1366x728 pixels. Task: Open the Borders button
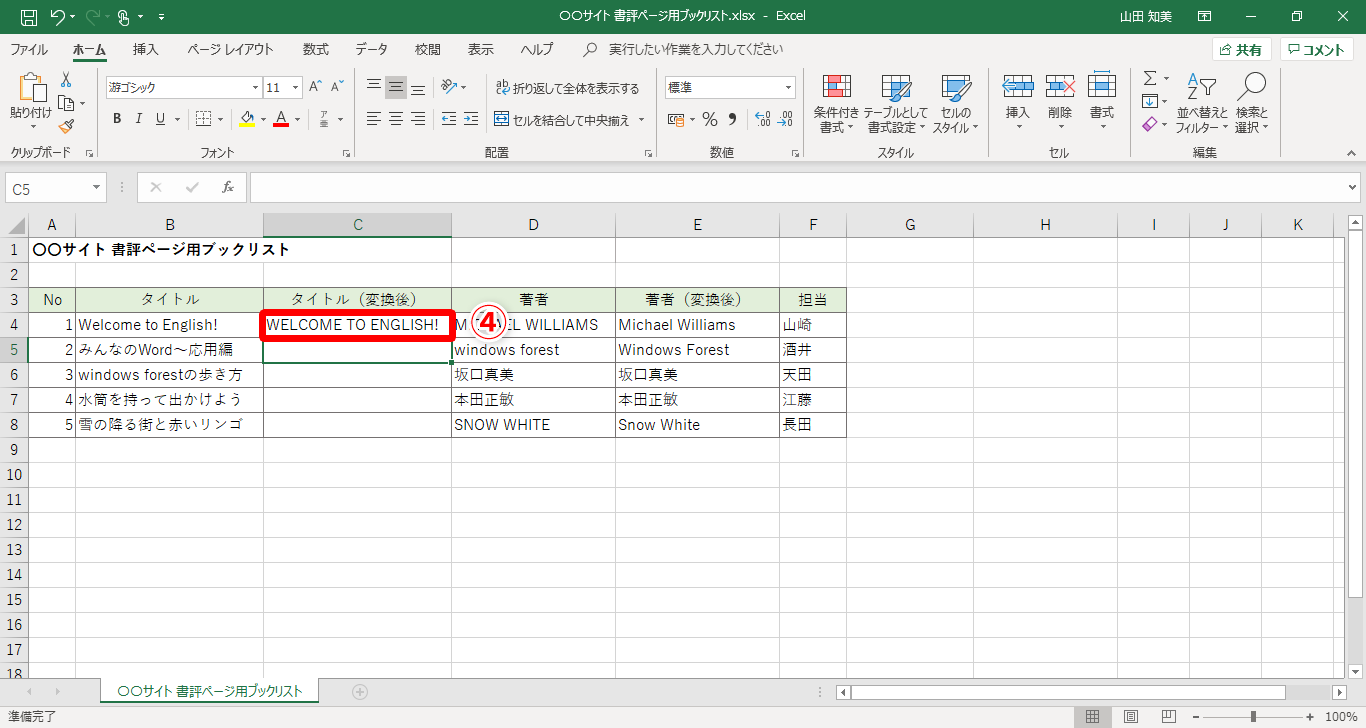(x=203, y=119)
